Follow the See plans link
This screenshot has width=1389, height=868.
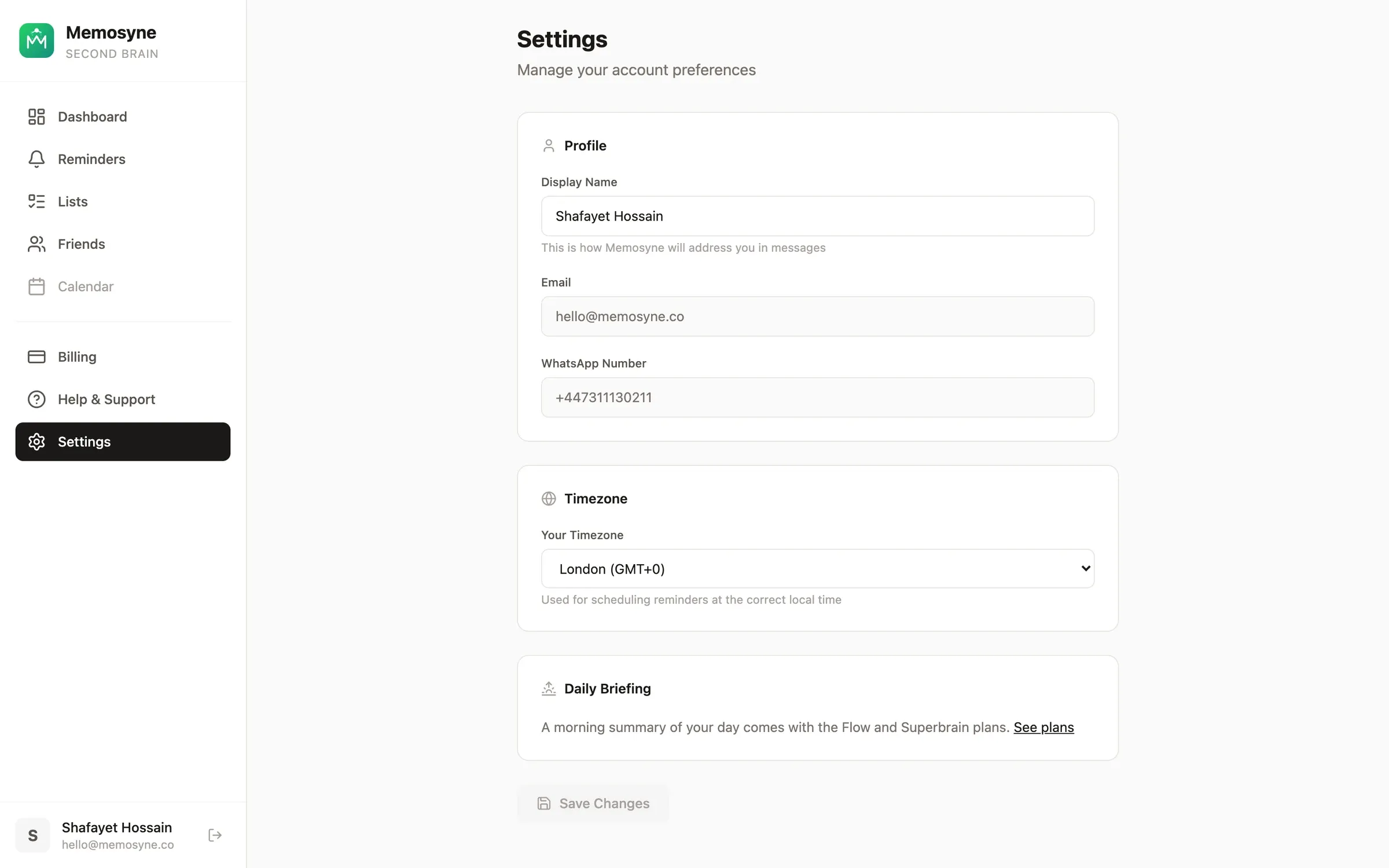[1043, 727]
